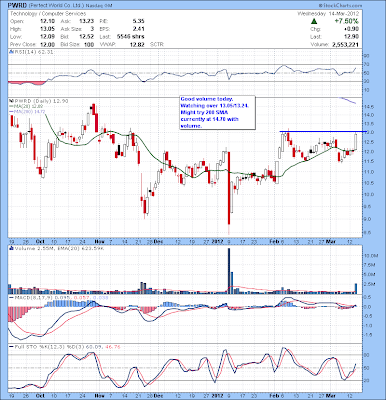386x400 pixels.
Task: Click the Perfect World Co. Ltd. company name
Action: click(55, 6)
